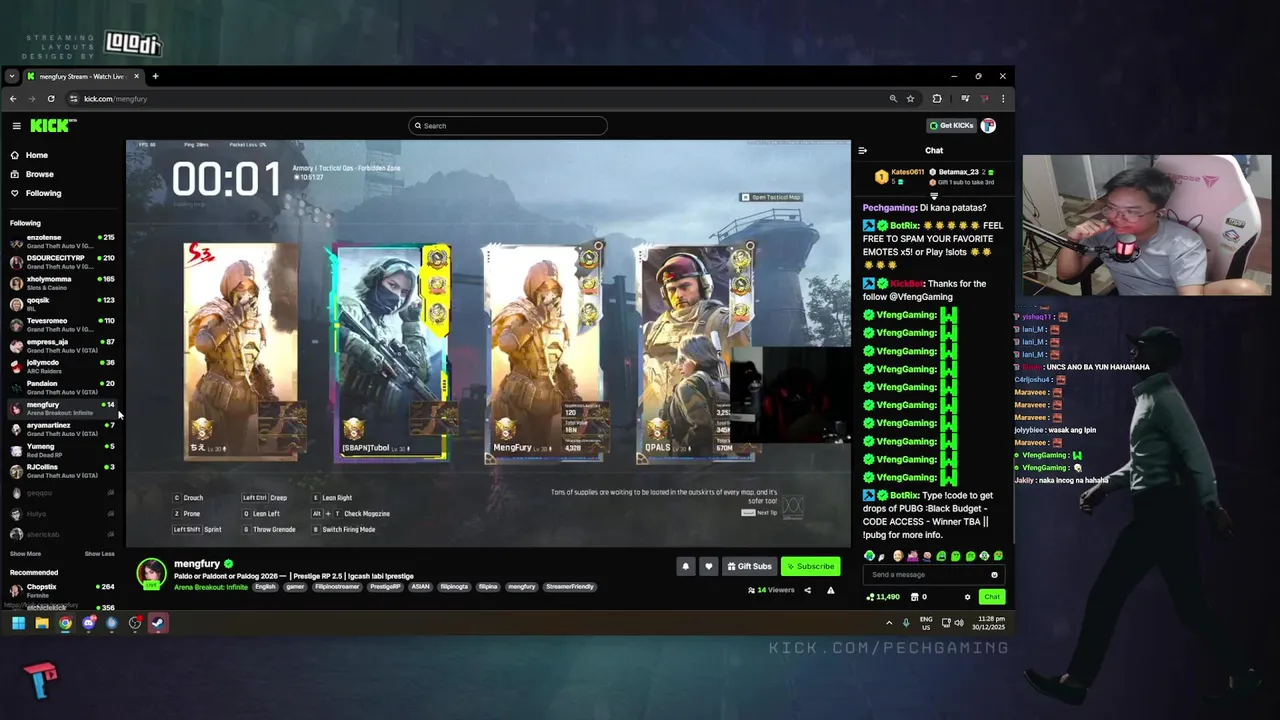Open File Explorer from taskbar
Screen dimensions: 1280x720
pyautogui.click(x=41, y=623)
